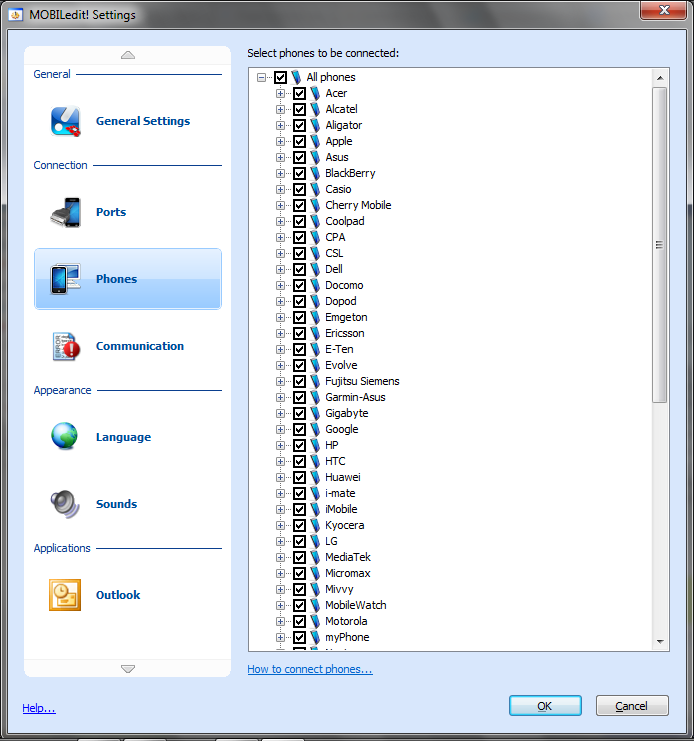
Task: Click the phone icon beside Google
Action: 315,429
